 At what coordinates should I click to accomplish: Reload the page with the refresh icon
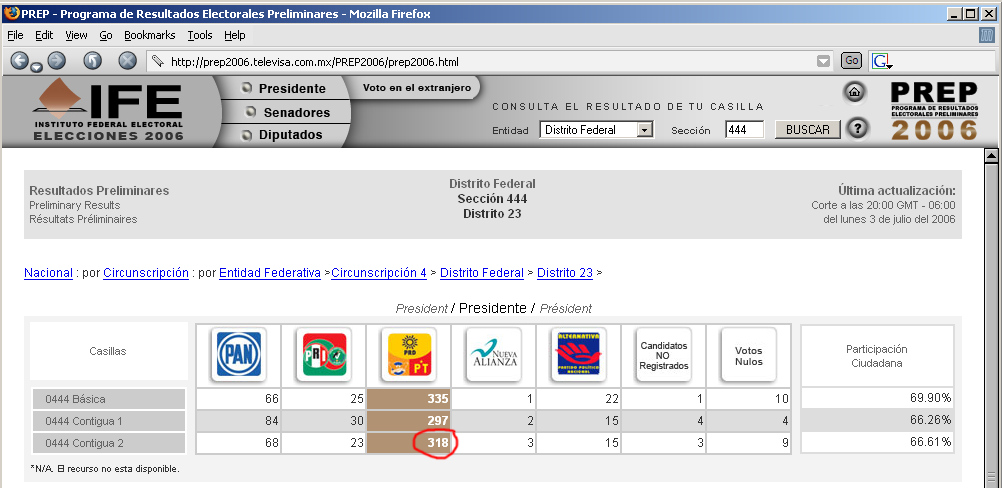click(x=93, y=61)
